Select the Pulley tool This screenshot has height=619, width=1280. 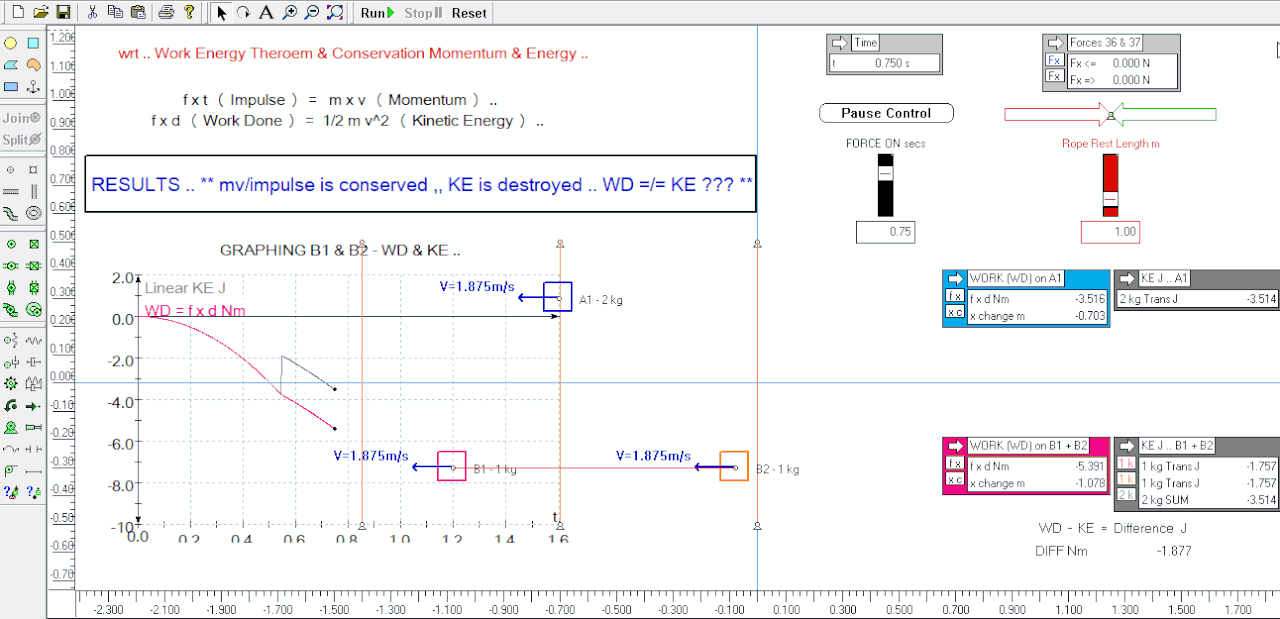[12, 470]
